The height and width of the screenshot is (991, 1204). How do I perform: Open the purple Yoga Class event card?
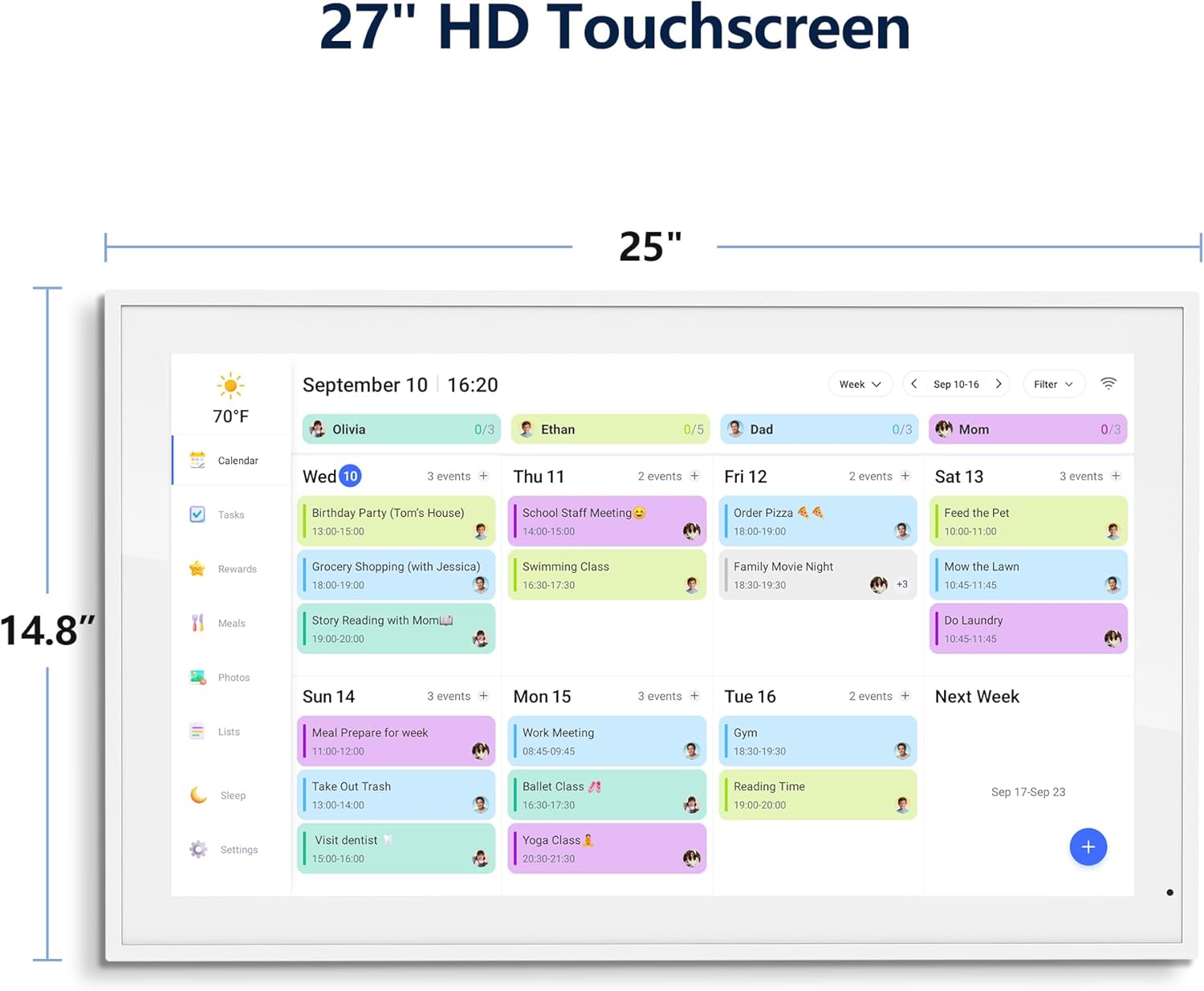coord(607,849)
